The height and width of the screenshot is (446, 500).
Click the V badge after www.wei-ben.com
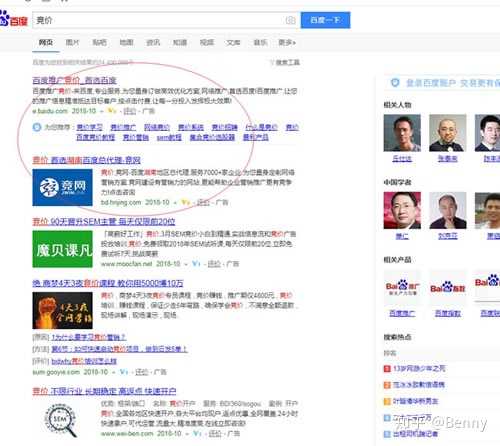tap(197, 434)
